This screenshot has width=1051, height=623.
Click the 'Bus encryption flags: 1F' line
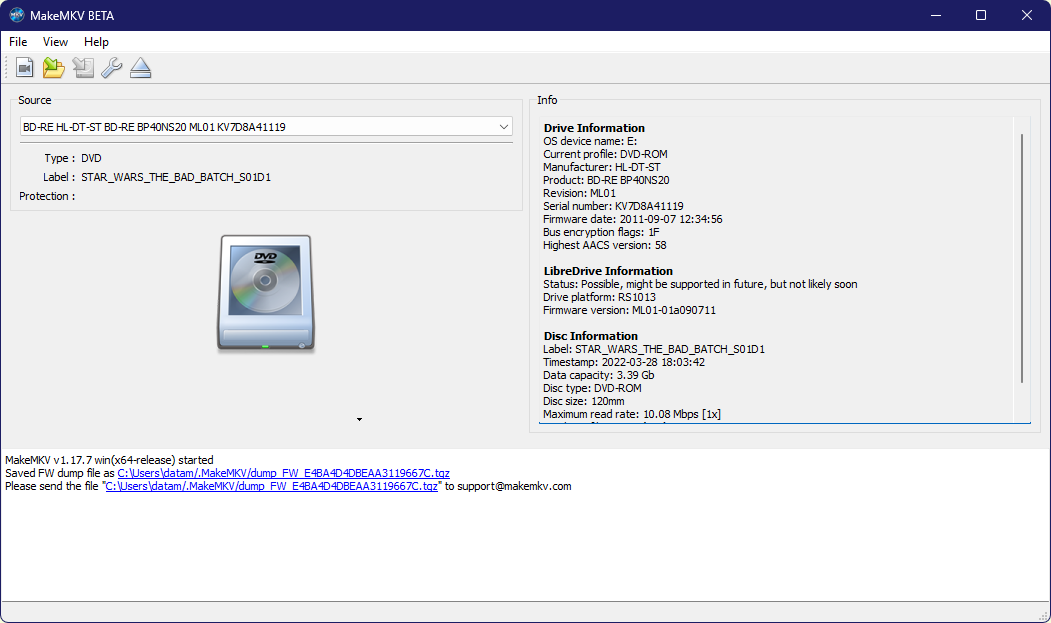coord(601,232)
